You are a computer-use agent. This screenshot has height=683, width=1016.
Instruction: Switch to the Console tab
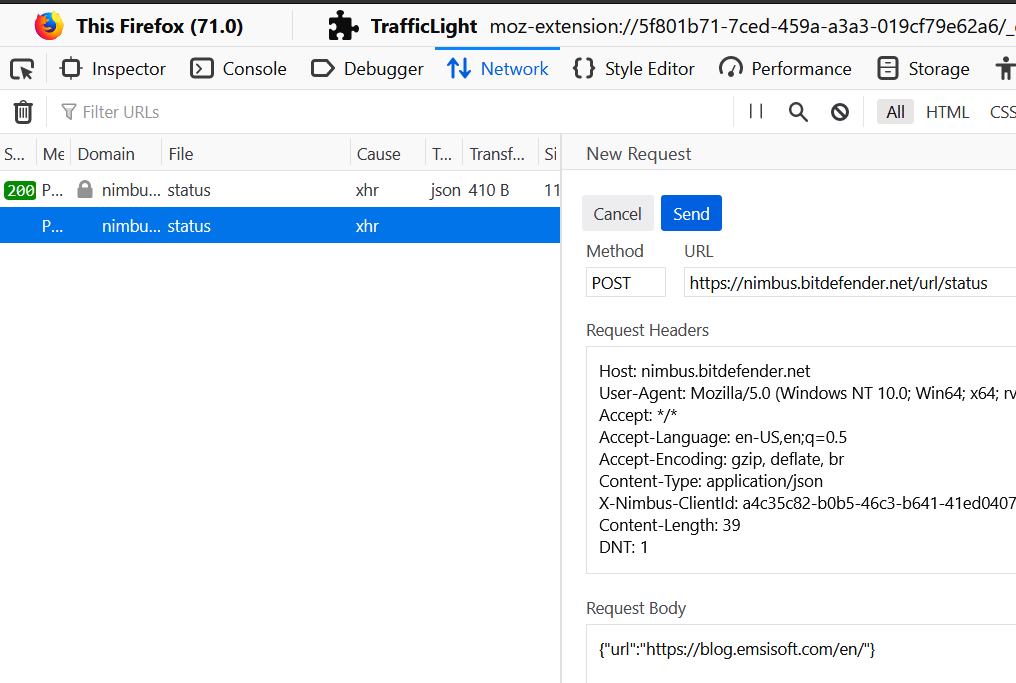[239, 69]
